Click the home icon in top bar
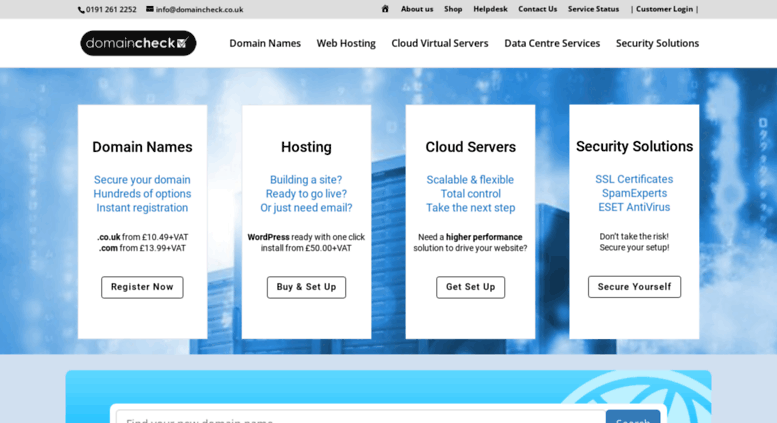Viewport: 777px width, 423px height. coord(385,9)
